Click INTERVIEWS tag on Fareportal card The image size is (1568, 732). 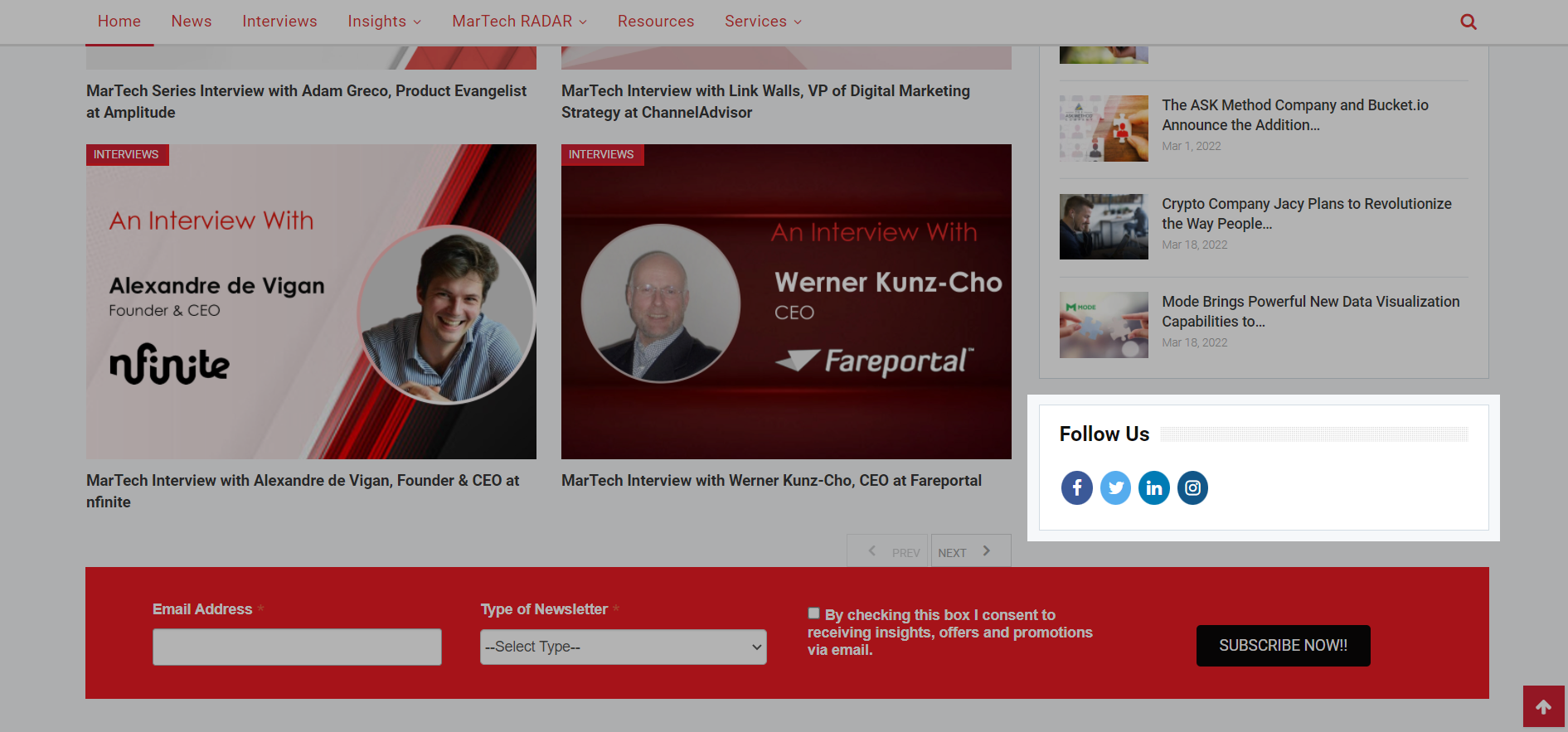[x=602, y=155]
